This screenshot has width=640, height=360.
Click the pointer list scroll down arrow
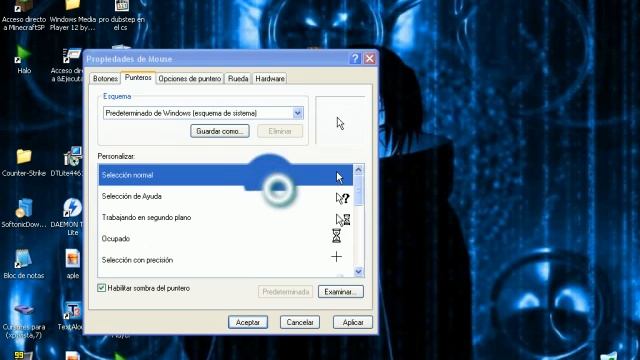click(x=358, y=271)
